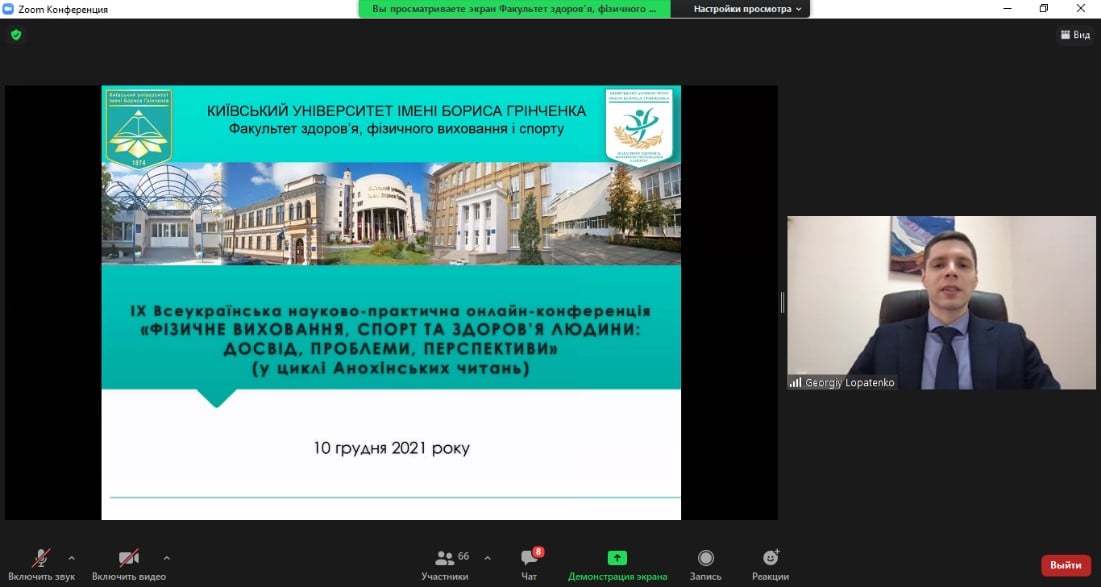Open the Чат chat panel

click(x=530, y=563)
